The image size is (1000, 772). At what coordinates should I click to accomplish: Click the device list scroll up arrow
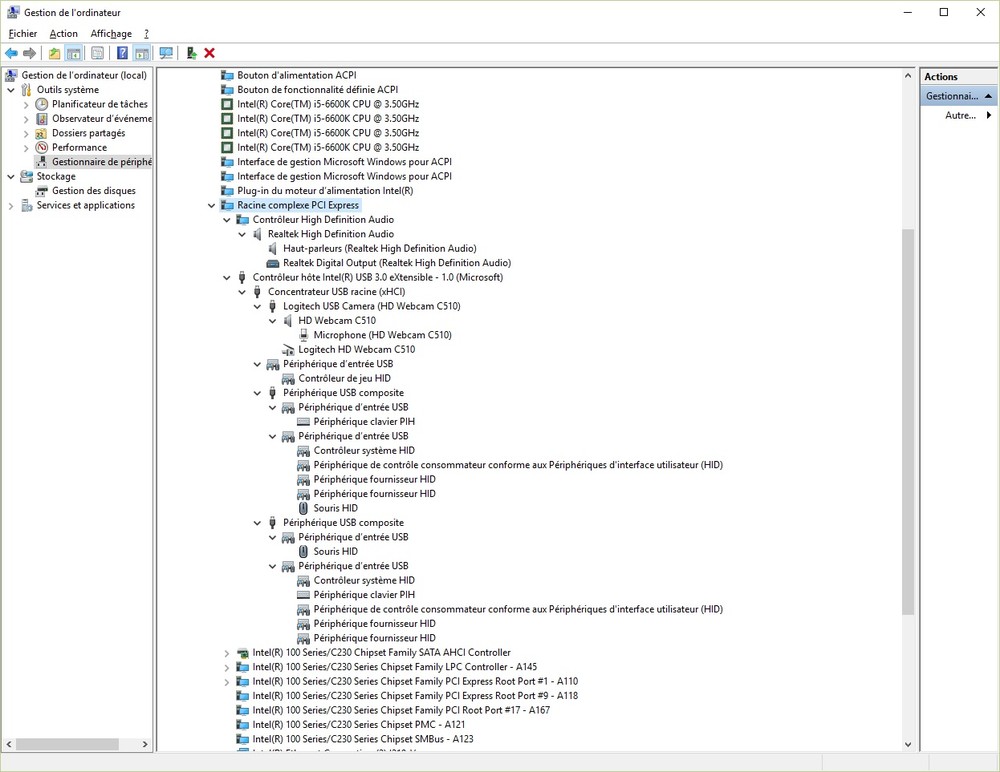[x=908, y=76]
